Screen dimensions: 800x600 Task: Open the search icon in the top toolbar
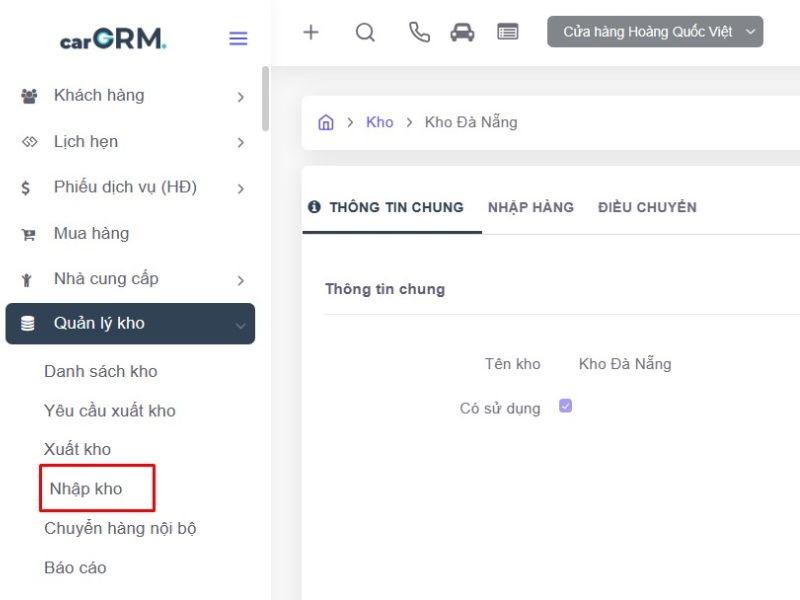click(365, 31)
